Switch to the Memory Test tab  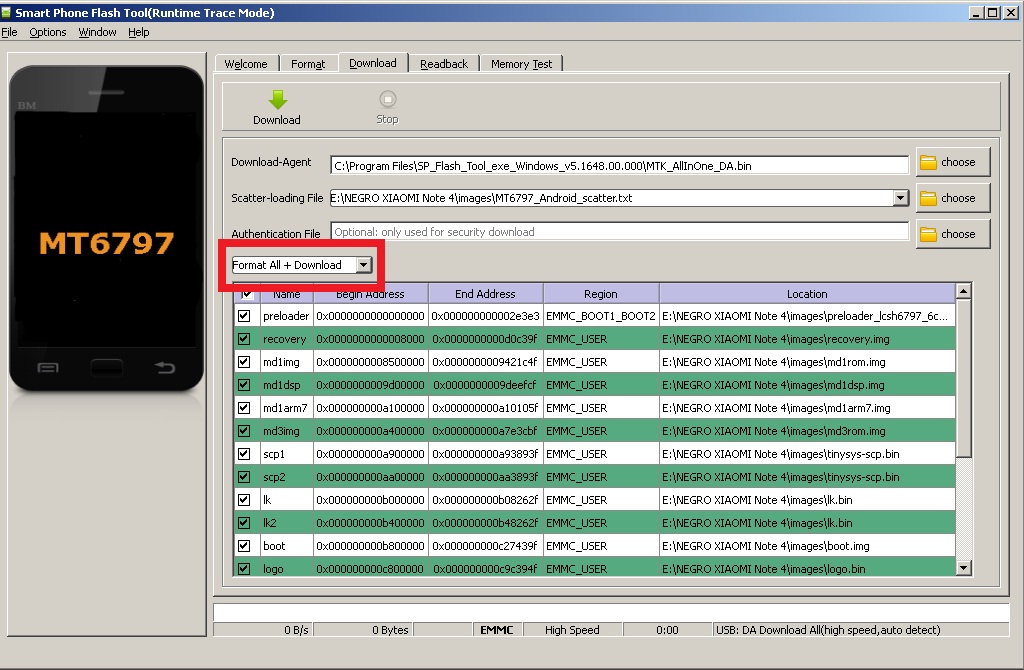tap(521, 64)
